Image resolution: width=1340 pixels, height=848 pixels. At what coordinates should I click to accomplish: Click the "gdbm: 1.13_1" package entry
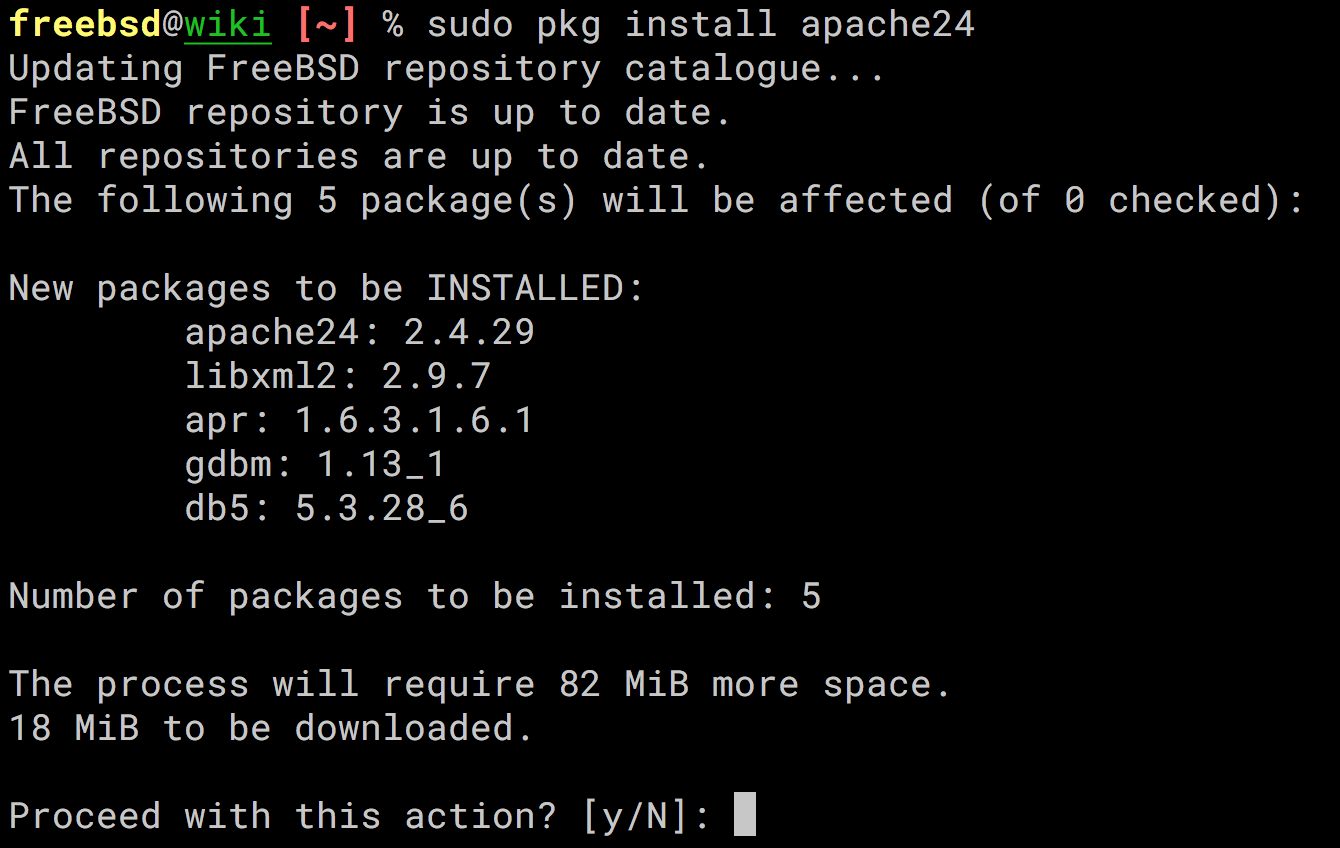coord(315,465)
